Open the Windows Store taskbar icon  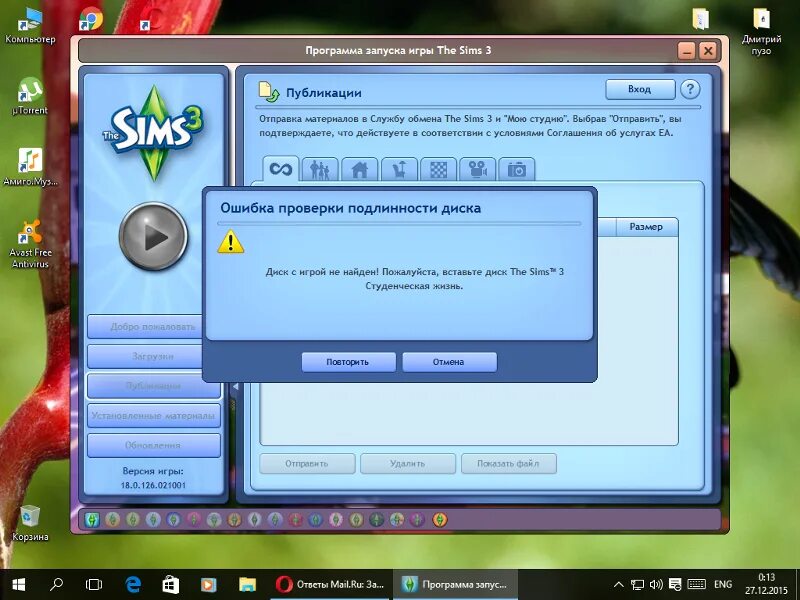coord(170,585)
